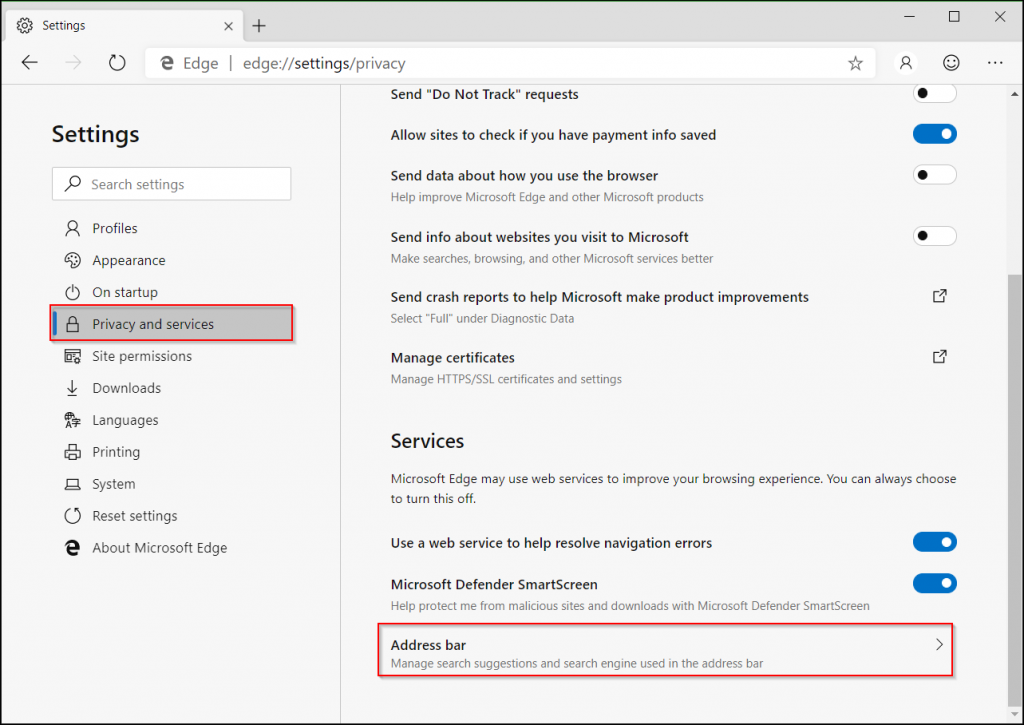Open Site permissions settings
The image size is (1024, 725).
pos(141,356)
